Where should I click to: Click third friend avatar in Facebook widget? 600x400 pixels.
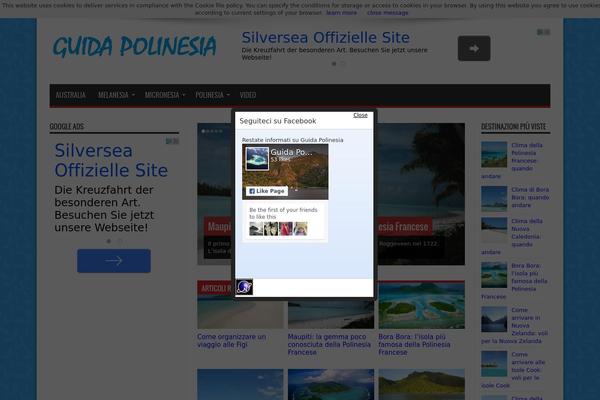click(286, 229)
